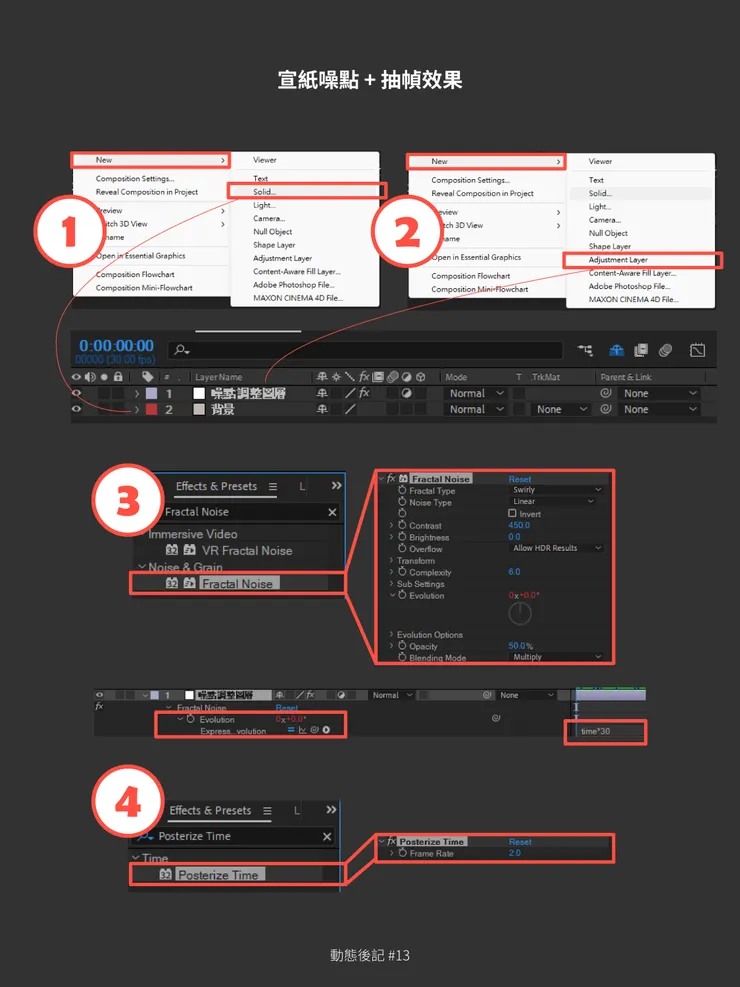The width and height of the screenshot is (740, 987).
Task: Click the Evolution angle dial
Action: pyautogui.click(x=520, y=613)
